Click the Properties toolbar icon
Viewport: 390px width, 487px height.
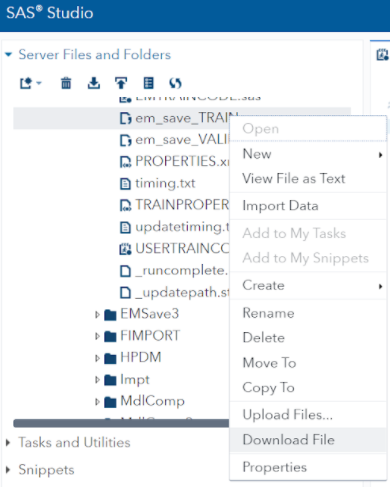[148, 83]
